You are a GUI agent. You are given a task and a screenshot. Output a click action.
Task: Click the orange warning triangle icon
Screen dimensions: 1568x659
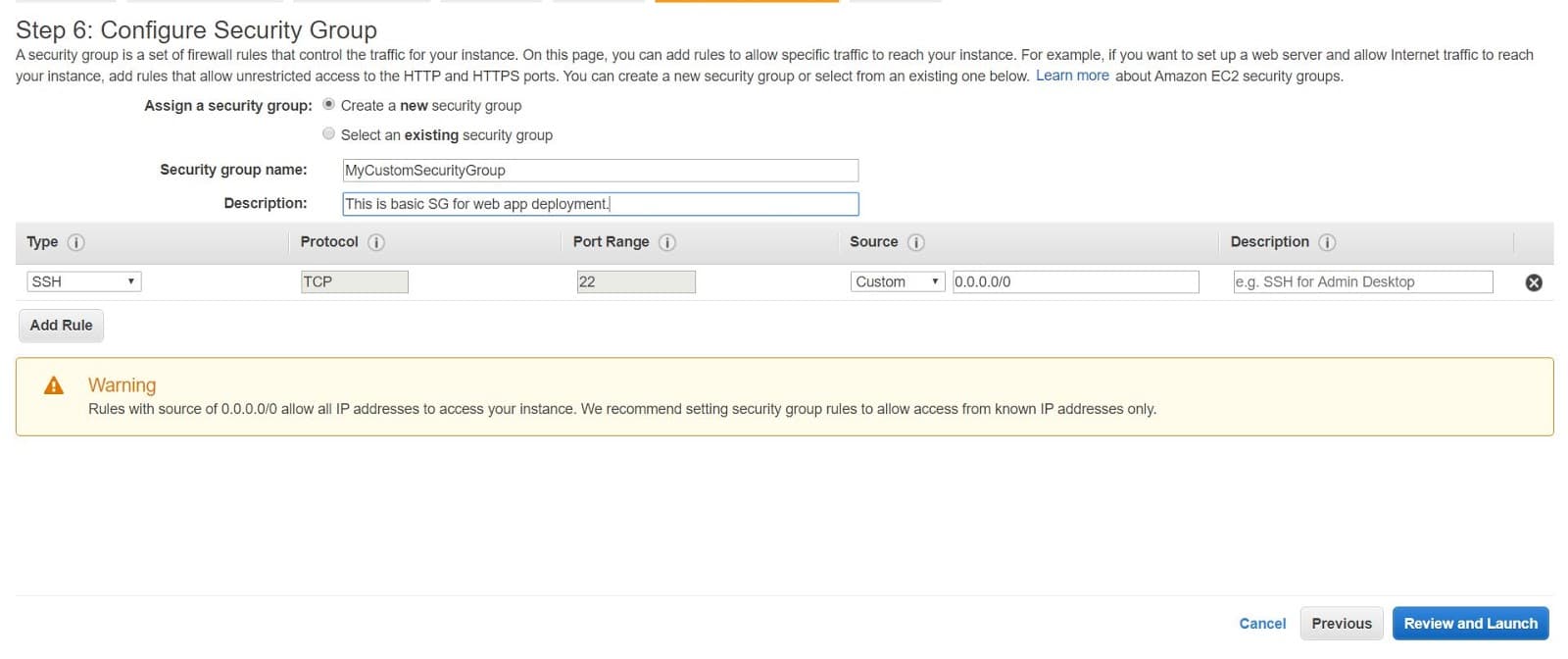[54, 385]
